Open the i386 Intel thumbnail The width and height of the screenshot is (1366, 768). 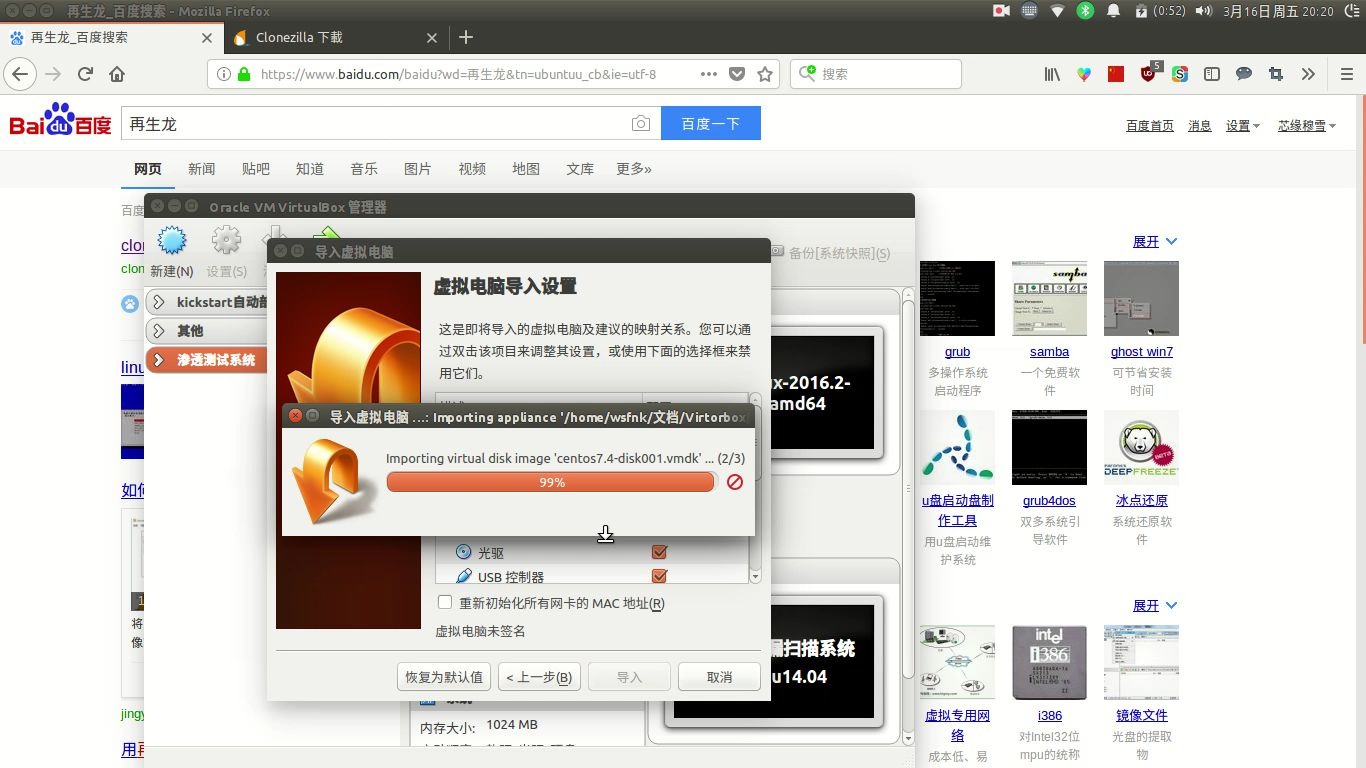(1049, 662)
